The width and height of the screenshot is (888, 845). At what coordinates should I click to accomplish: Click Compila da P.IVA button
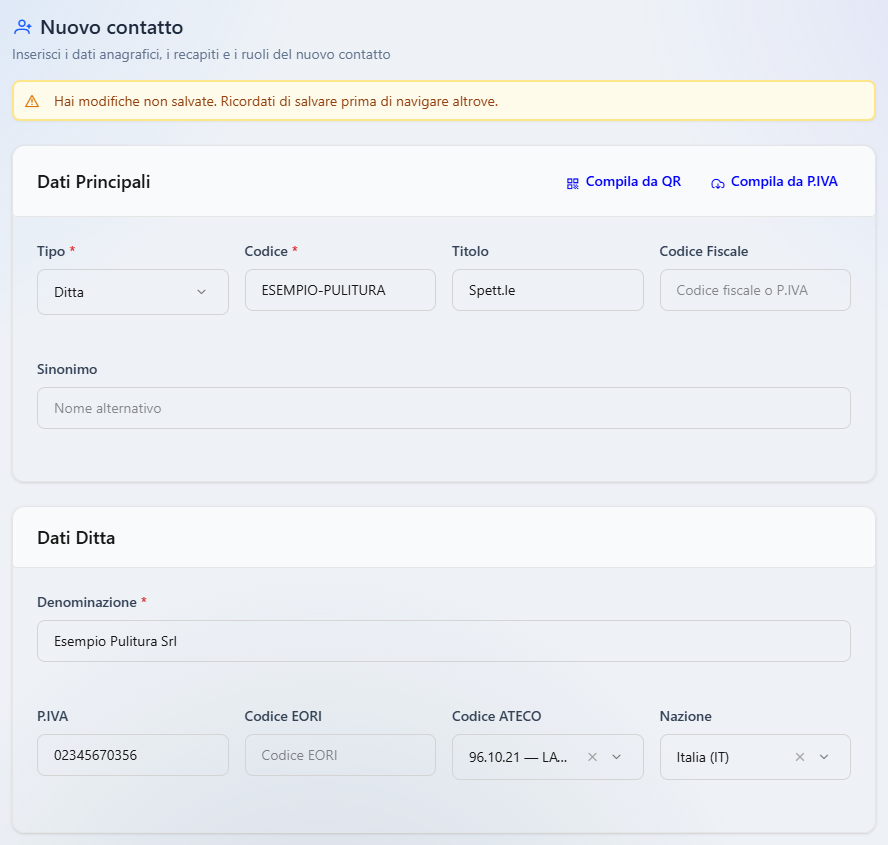coord(774,182)
